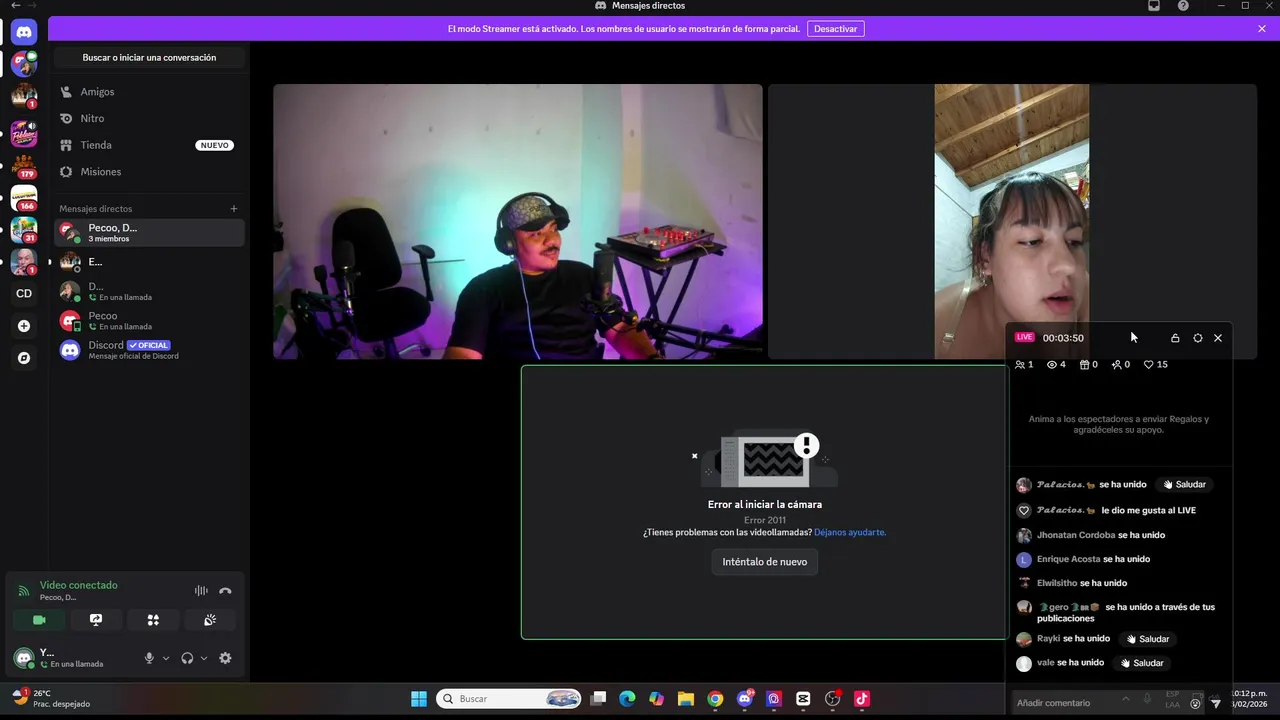1280x720 pixels.
Task: Click Elwilsitho se ha unido message
Action: [1082, 583]
